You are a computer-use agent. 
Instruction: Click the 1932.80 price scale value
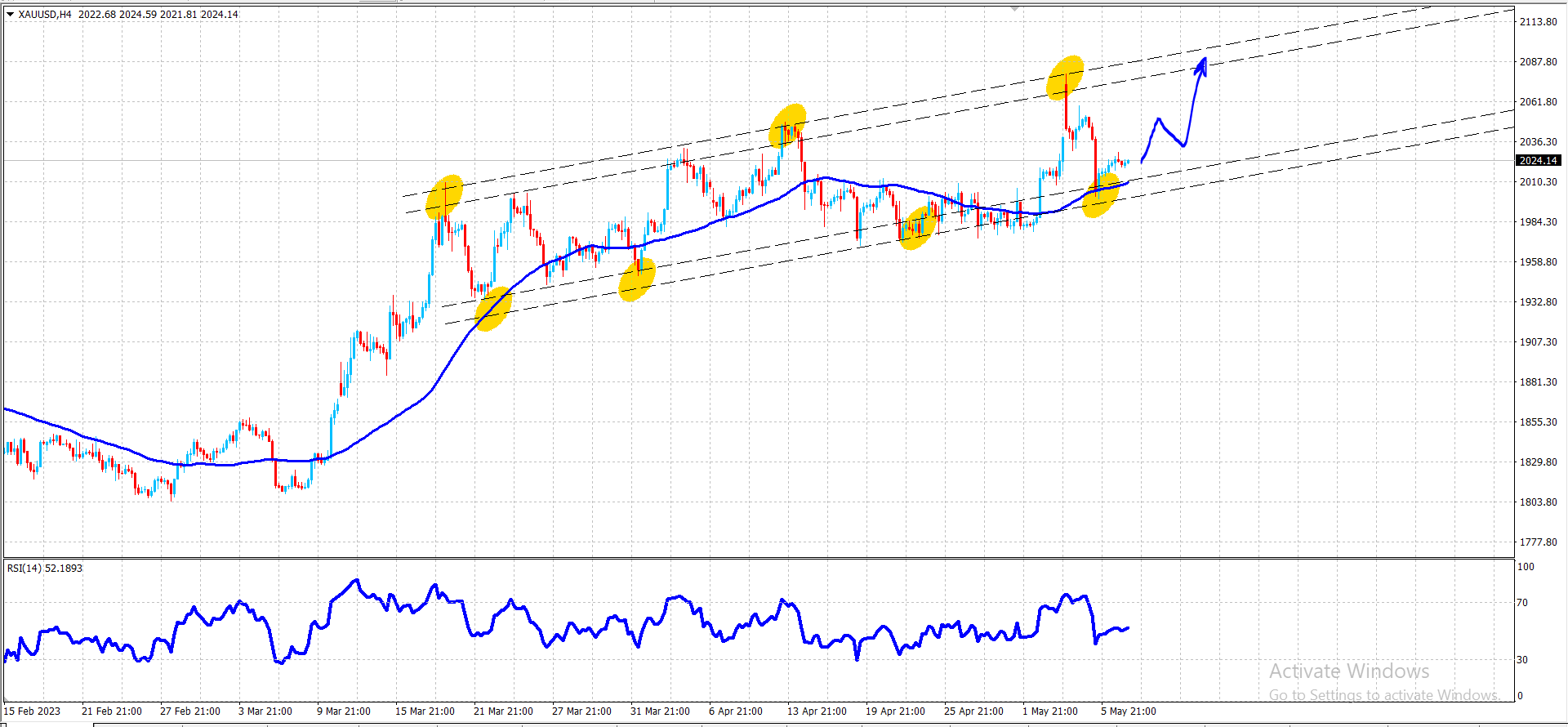coord(1539,302)
